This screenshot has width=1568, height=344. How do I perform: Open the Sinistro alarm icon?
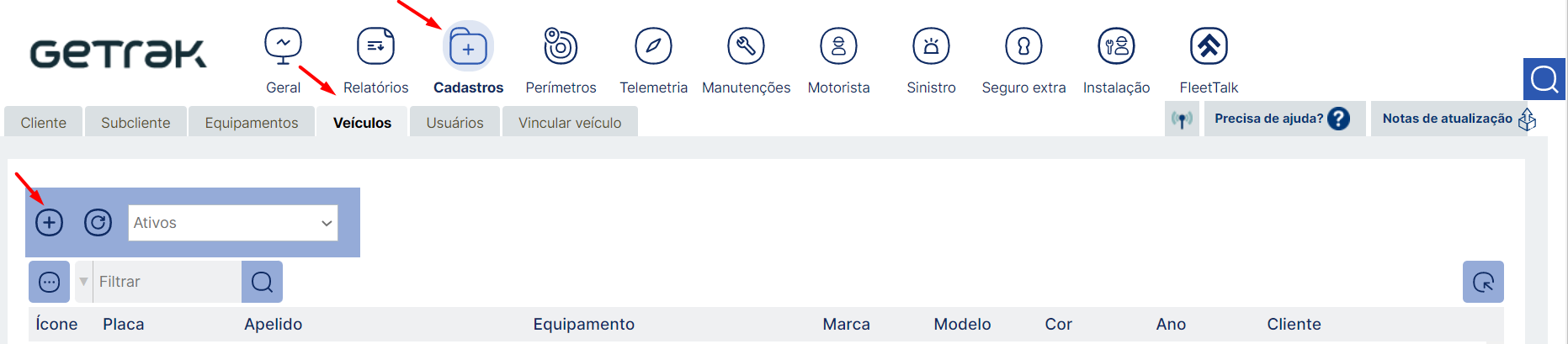pos(931,46)
